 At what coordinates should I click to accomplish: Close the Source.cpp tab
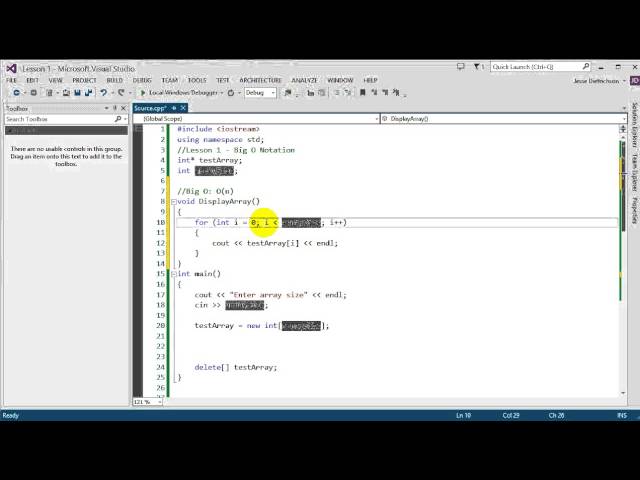click(183, 108)
